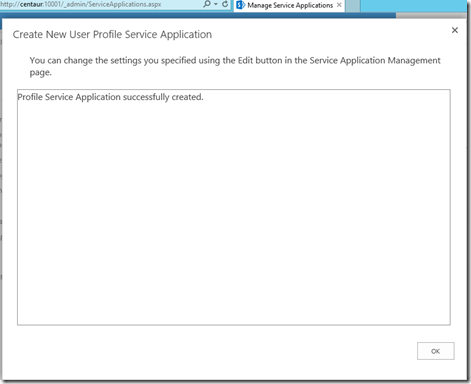Click the 'Profile Service Application successfully created.' text
The width and height of the screenshot is (471, 384).
110,97
